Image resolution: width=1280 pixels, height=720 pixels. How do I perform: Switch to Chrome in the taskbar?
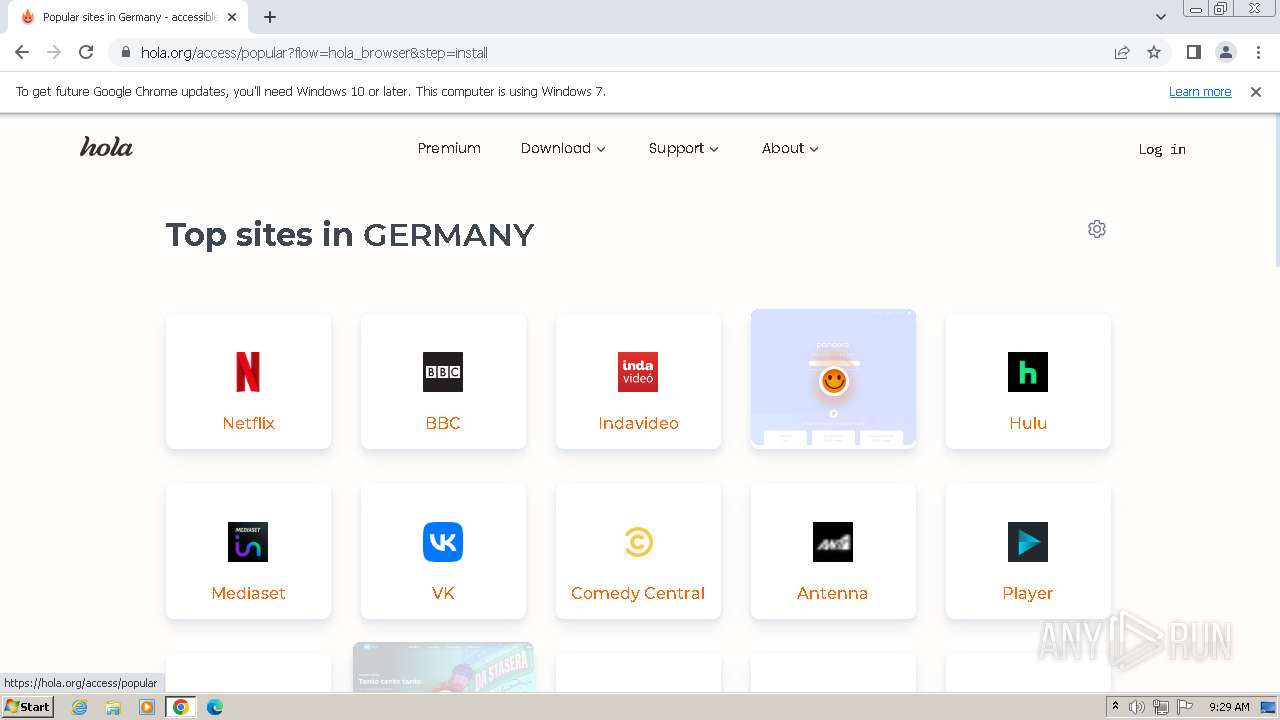click(x=181, y=707)
